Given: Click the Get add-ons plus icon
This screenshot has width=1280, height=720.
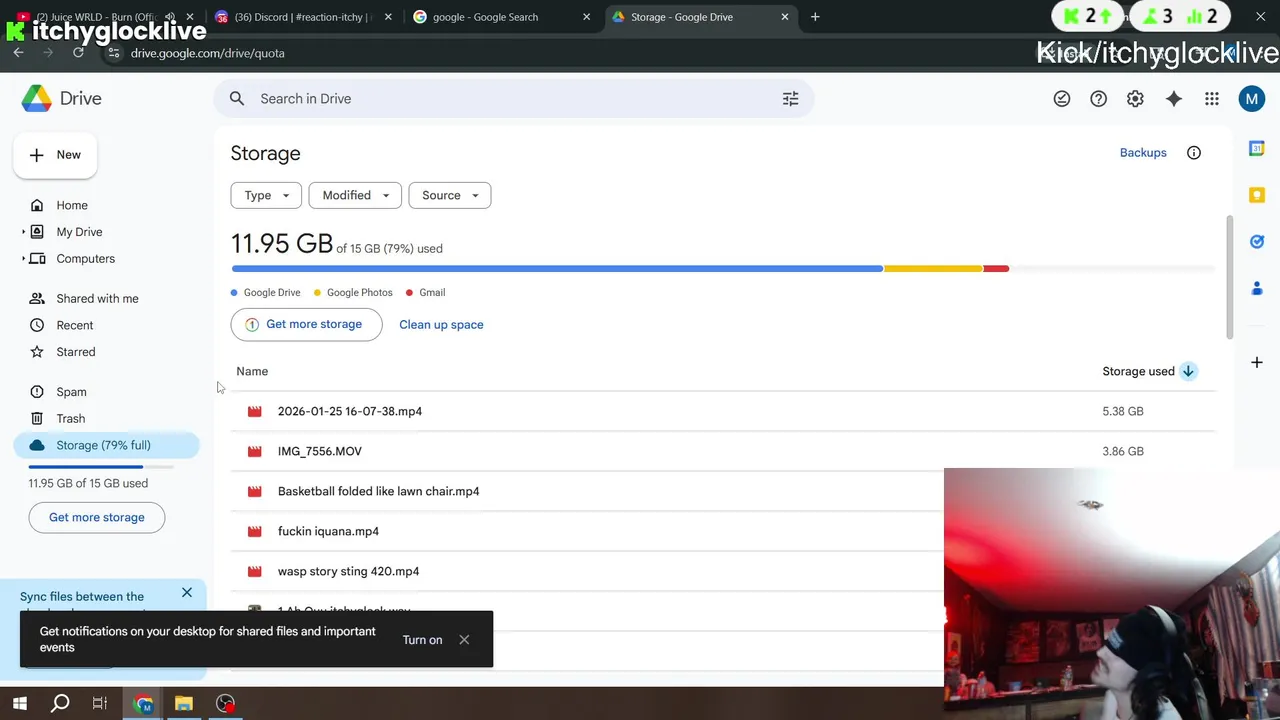Looking at the screenshot, I should click(1257, 362).
